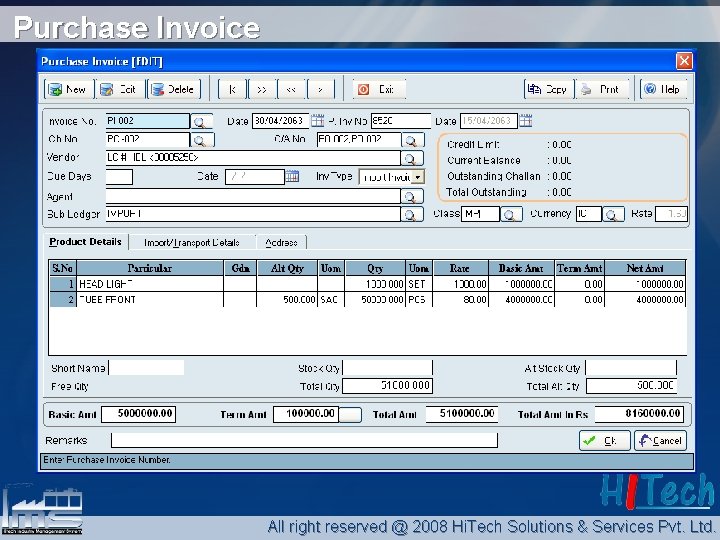720x540 pixels.
Task: Click the Qty cell 1000.000
Action: 375,284
